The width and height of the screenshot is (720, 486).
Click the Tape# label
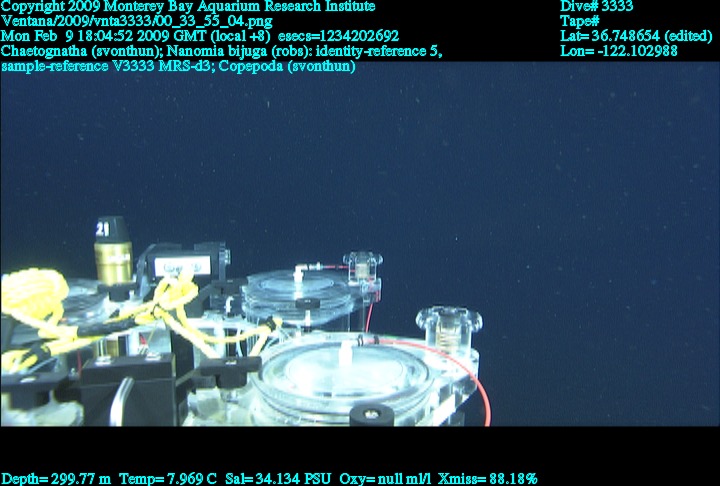tap(580, 21)
